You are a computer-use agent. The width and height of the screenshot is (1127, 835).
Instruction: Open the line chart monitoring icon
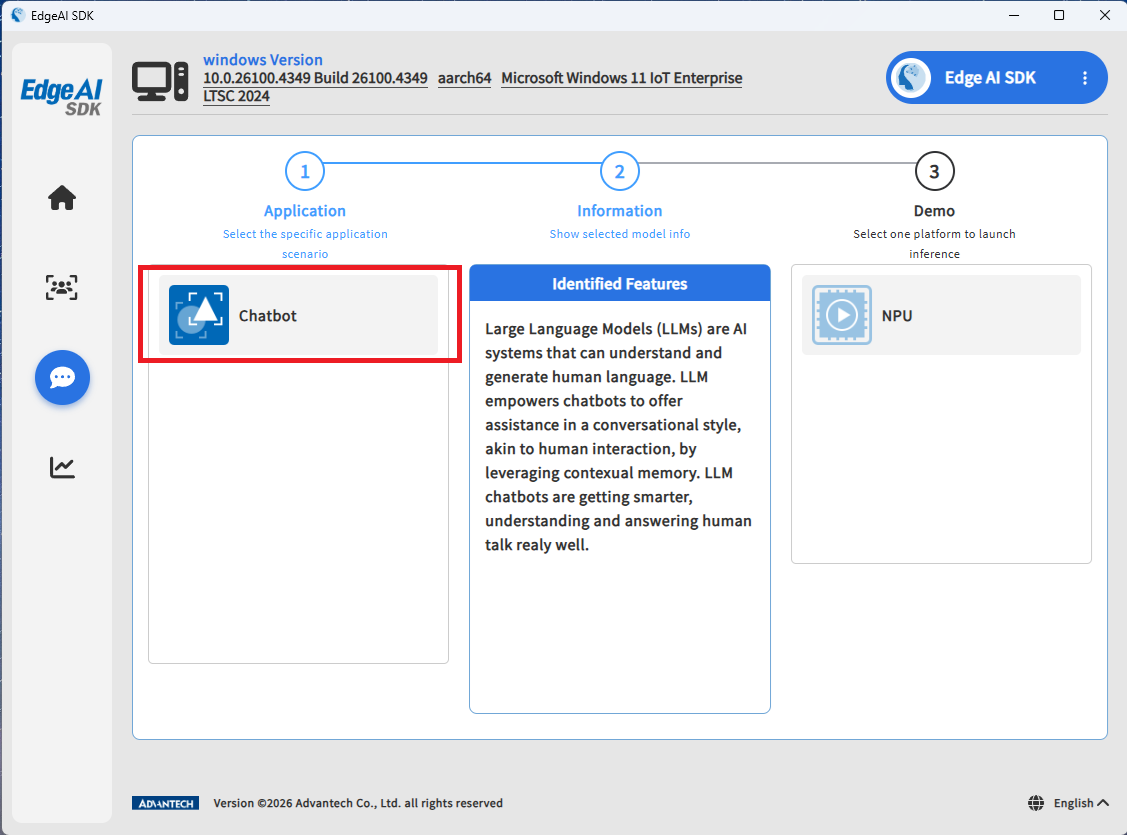pos(62,467)
